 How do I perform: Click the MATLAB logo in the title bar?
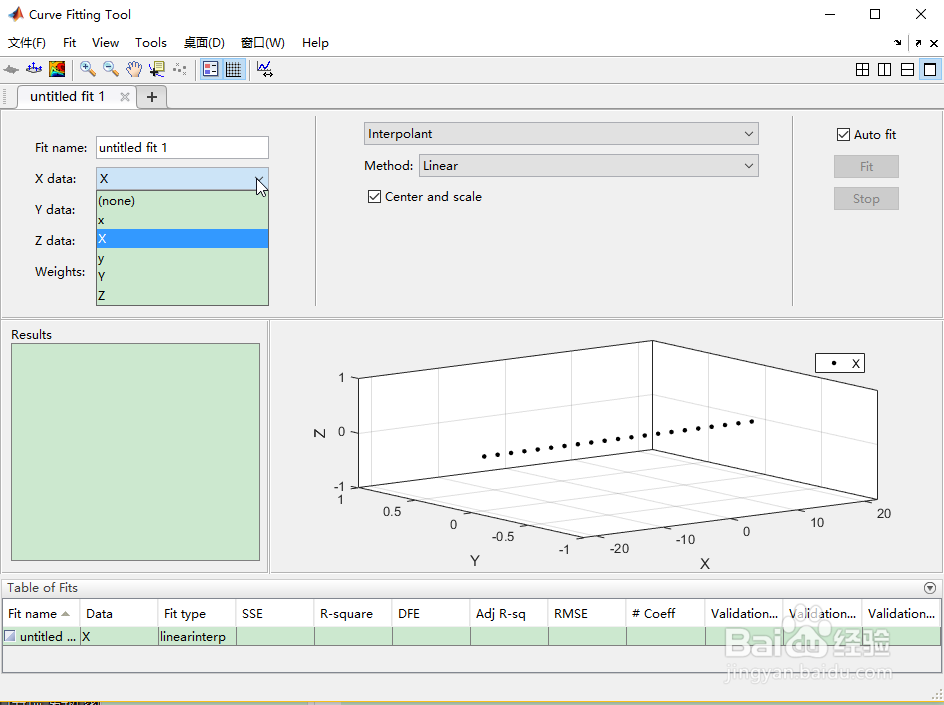pyautogui.click(x=15, y=14)
